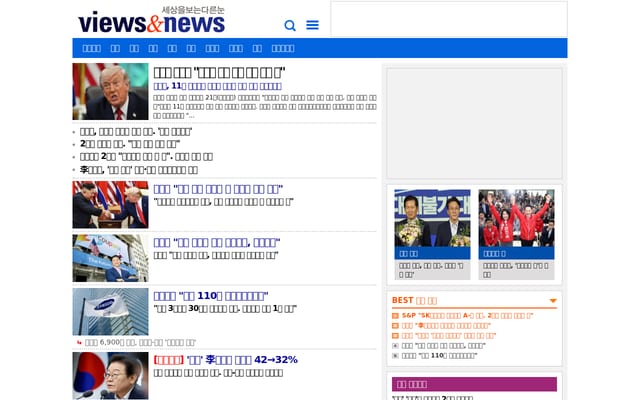This screenshot has width=640, height=400.
Task: Open the related link containing "6,900"
Action: (140, 342)
